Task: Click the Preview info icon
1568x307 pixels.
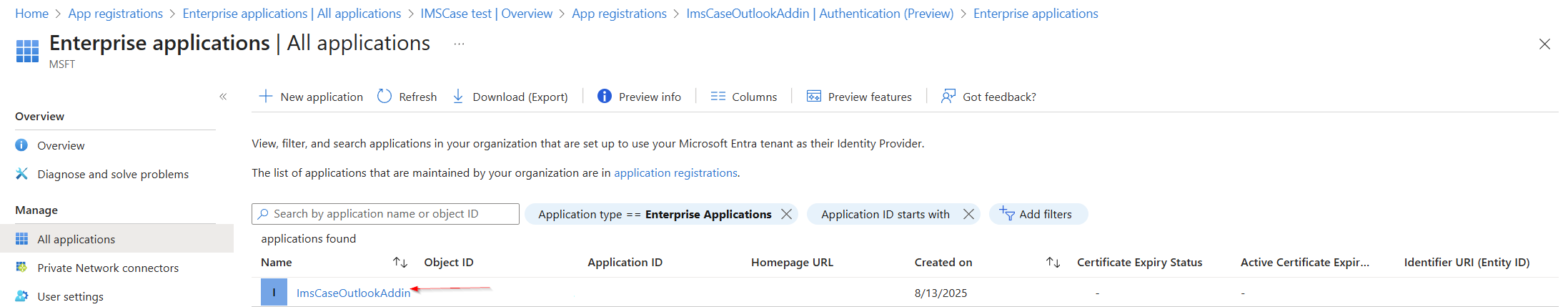Action: (605, 96)
